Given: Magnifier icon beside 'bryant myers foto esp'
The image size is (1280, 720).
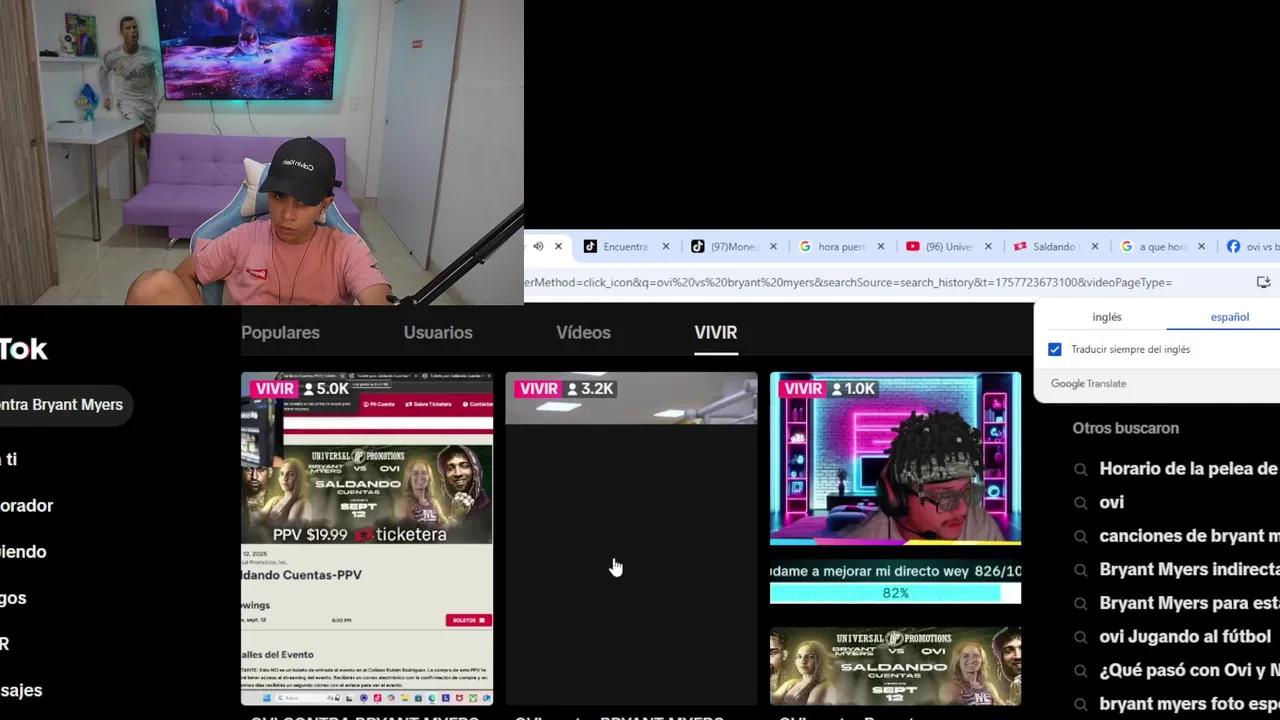Looking at the screenshot, I should (x=1080, y=705).
